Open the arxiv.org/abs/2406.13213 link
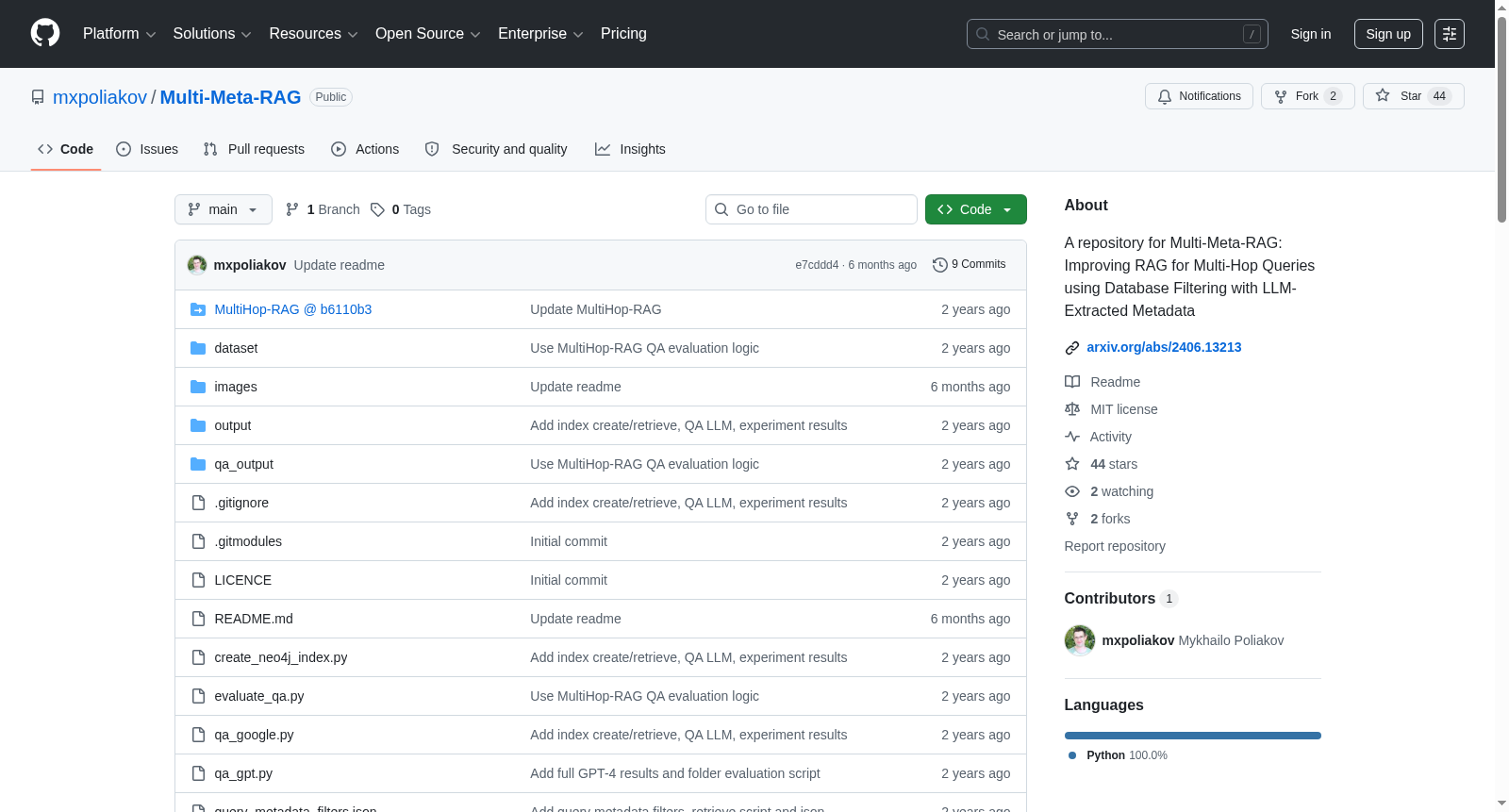The image size is (1509, 812). point(1164,347)
